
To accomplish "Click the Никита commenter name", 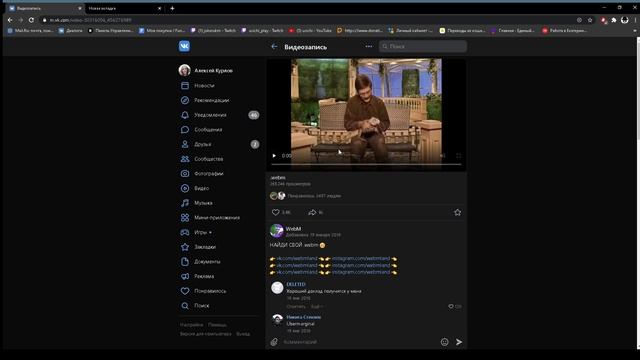I will [x=303, y=317].
